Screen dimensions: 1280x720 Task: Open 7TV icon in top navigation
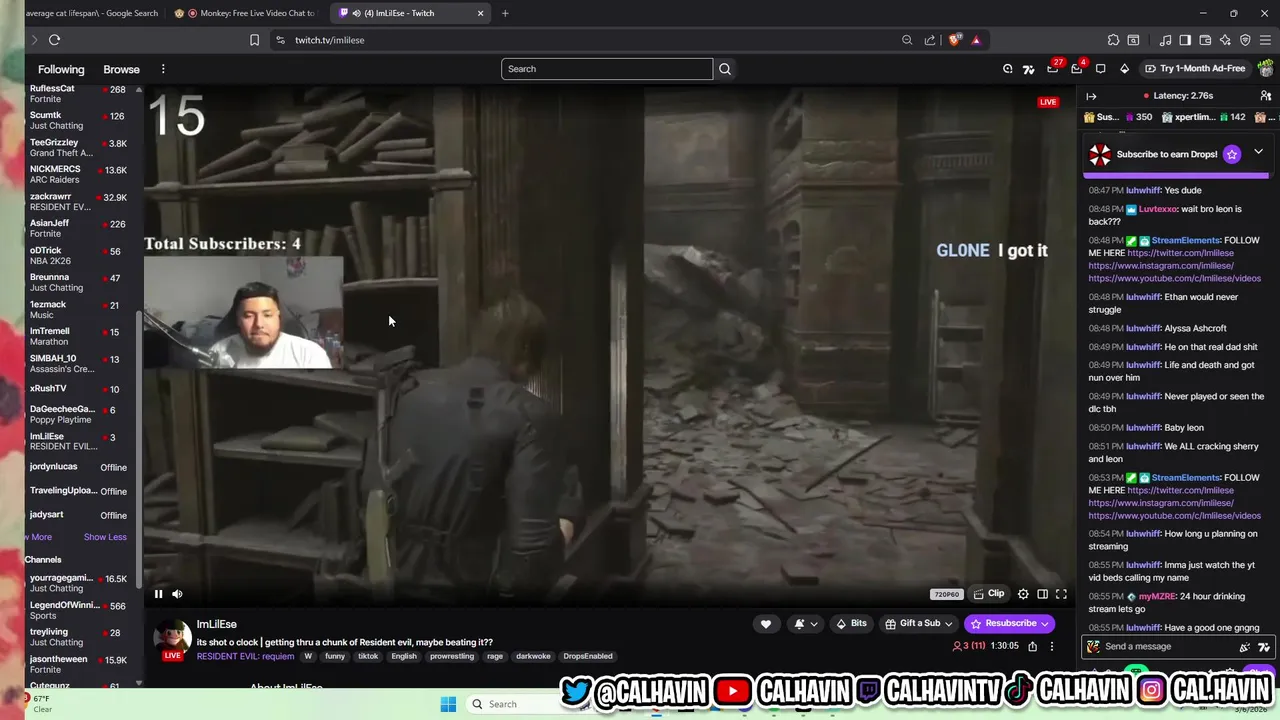[x=1028, y=69]
